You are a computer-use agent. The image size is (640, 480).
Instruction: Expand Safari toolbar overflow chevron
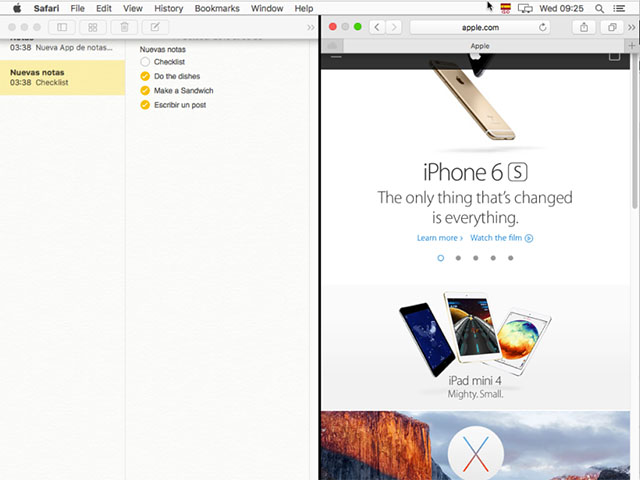[631, 27]
